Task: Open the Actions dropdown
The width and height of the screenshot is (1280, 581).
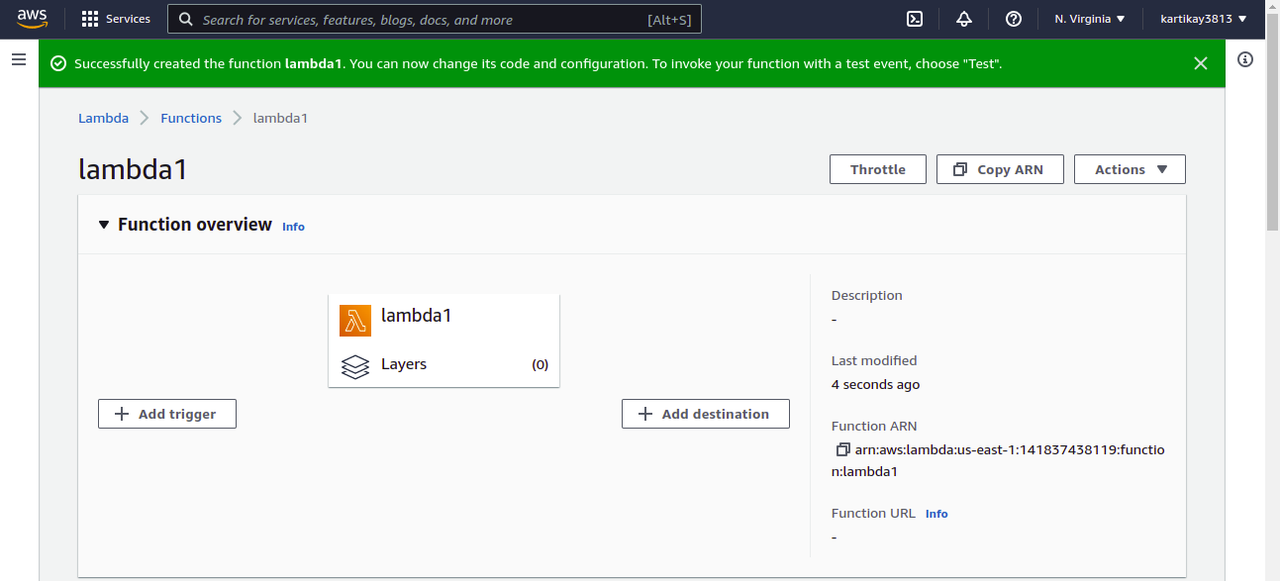Action: point(1130,169)
